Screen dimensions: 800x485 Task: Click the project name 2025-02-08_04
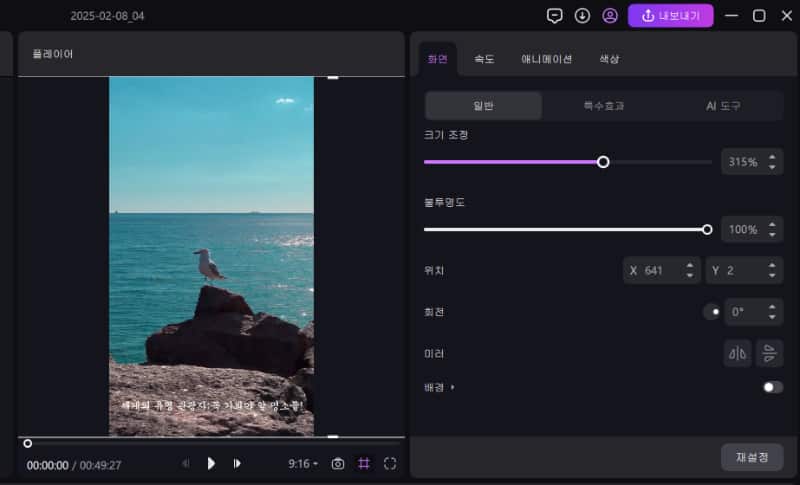(x=107, y=16)
